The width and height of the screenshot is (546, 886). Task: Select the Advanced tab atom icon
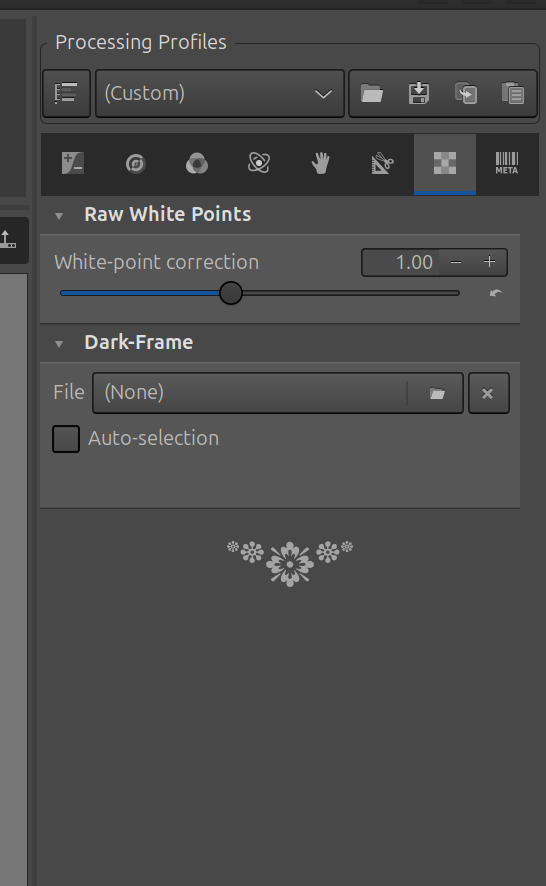(x=259, y=163)
